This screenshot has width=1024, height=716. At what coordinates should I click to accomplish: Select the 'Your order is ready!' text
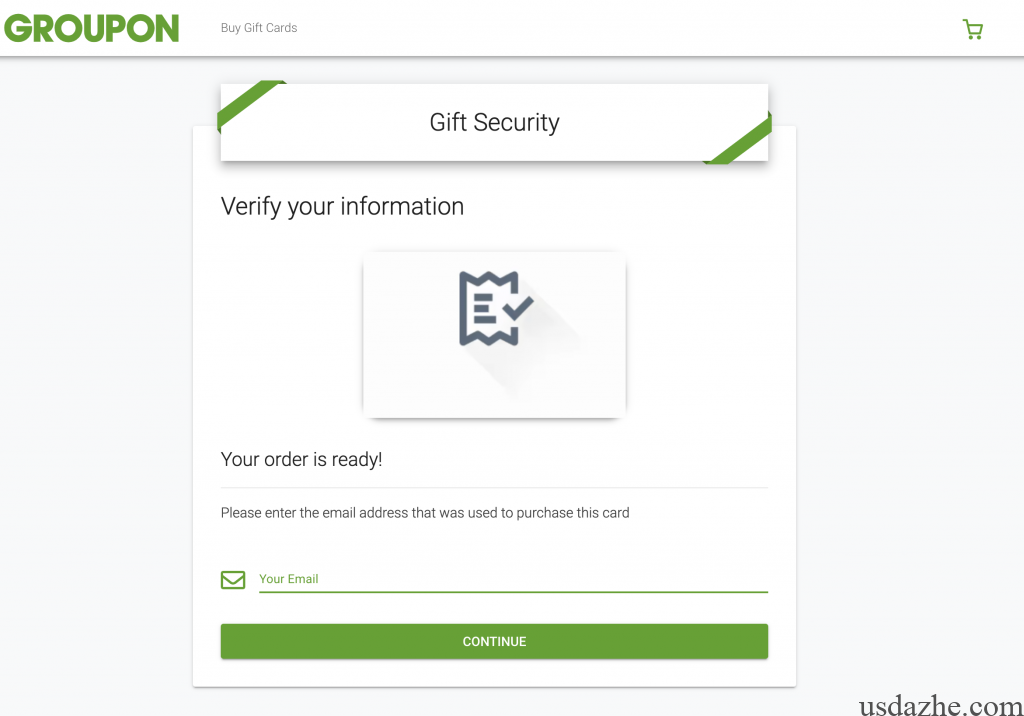point(301,460)
